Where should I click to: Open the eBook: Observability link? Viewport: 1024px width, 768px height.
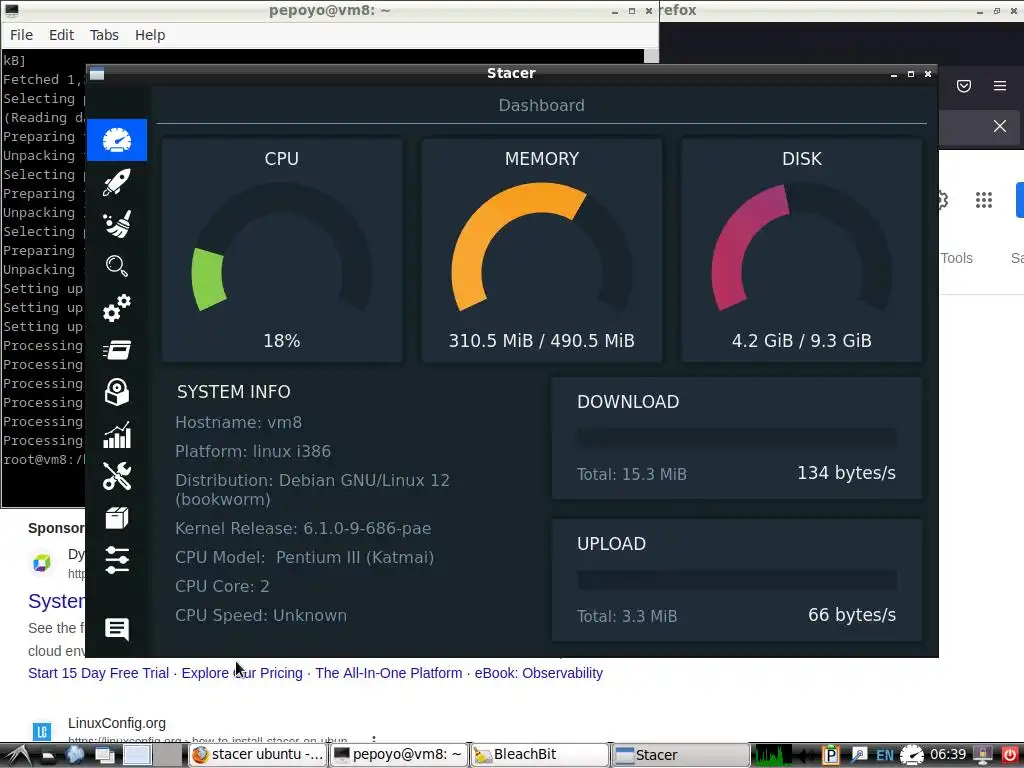coord(539,673)
